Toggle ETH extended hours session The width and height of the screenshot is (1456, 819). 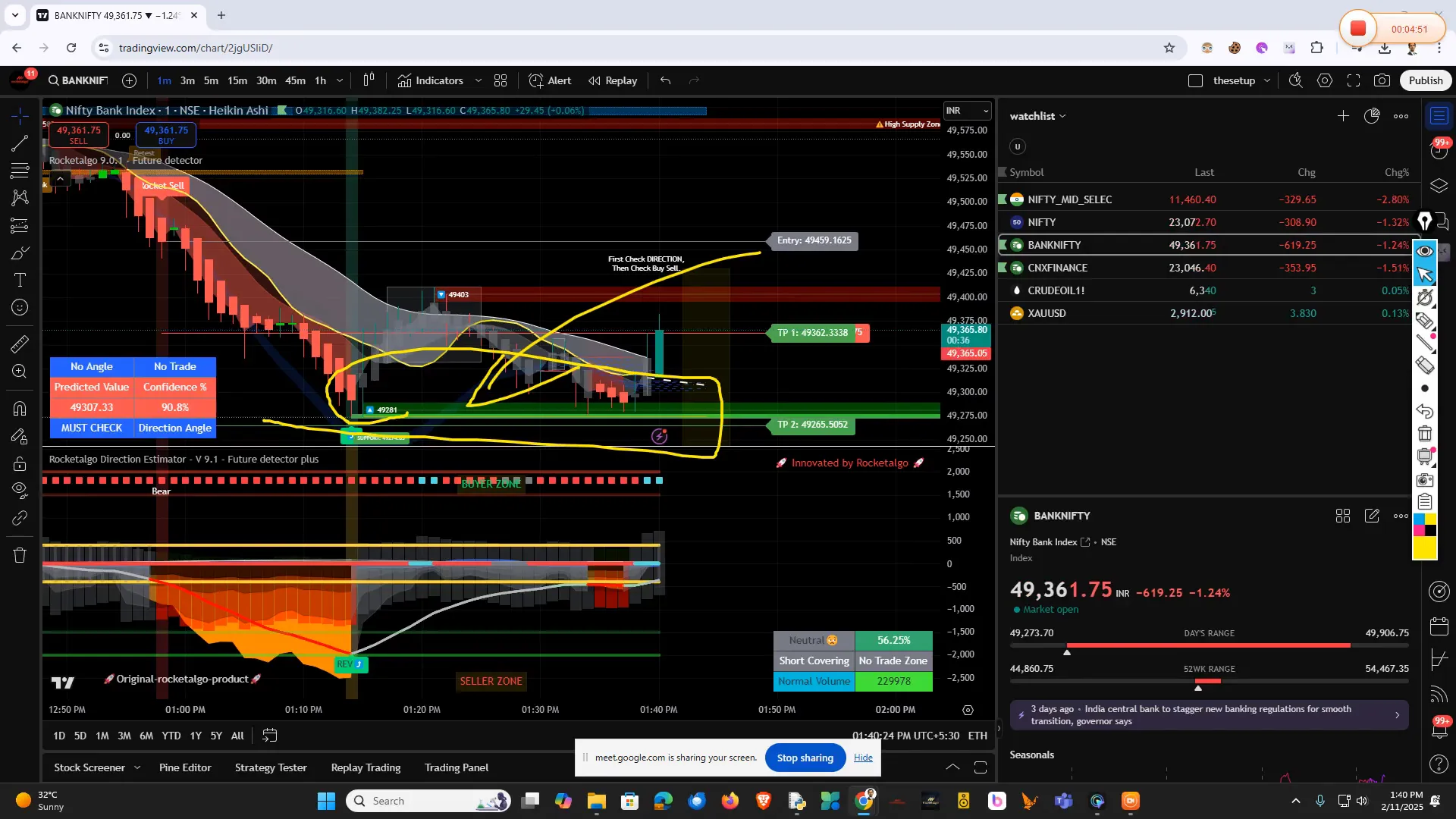[x=977, y=736]
